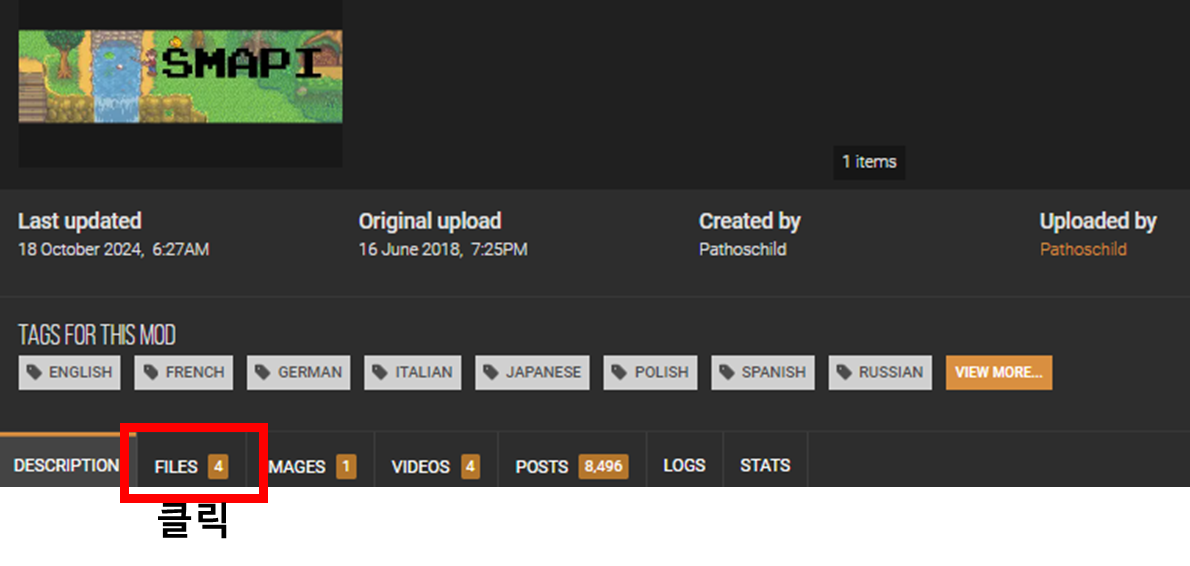Viewport: 1190px width, 566px height.
Task: Click the Posts count badge 8,496
Action: (603, 467)
